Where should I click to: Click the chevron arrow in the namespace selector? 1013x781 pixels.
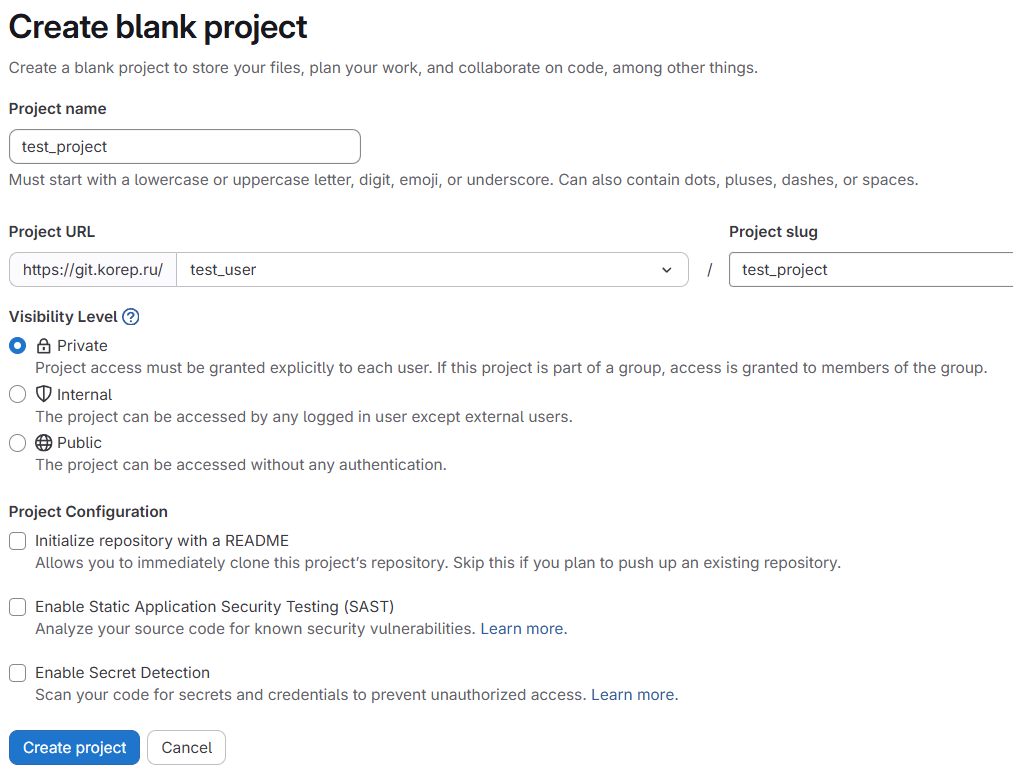point(667,270)
